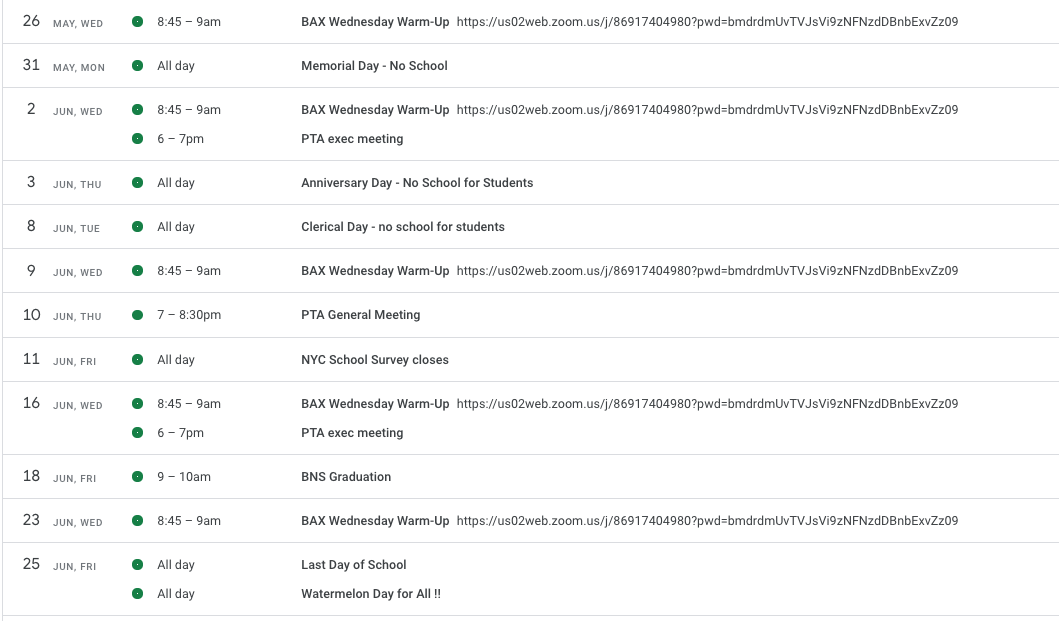Open the June 2 PTA exec meeting
Viewport: 1059px width, 621px height.
(x=352, y=139)
